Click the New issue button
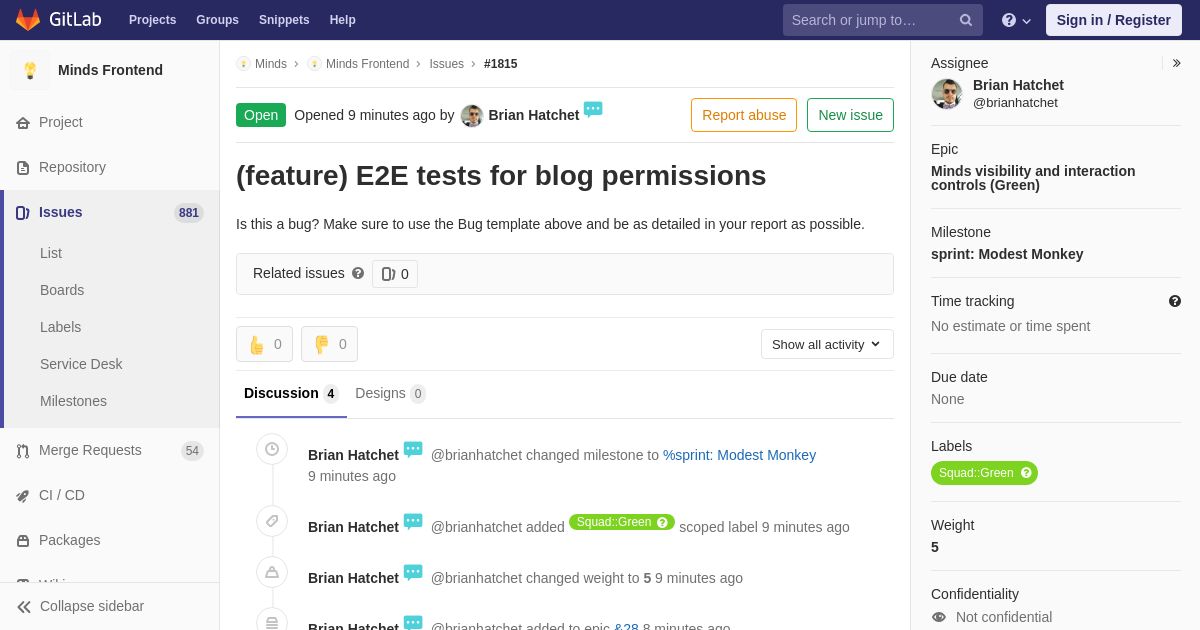 pyautogui.click(x=850, y=115)
